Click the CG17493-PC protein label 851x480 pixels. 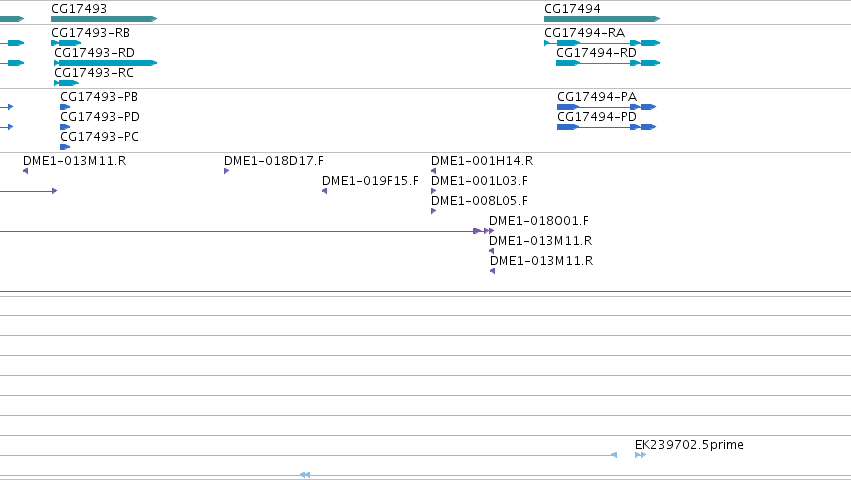(x=99, y=137)
